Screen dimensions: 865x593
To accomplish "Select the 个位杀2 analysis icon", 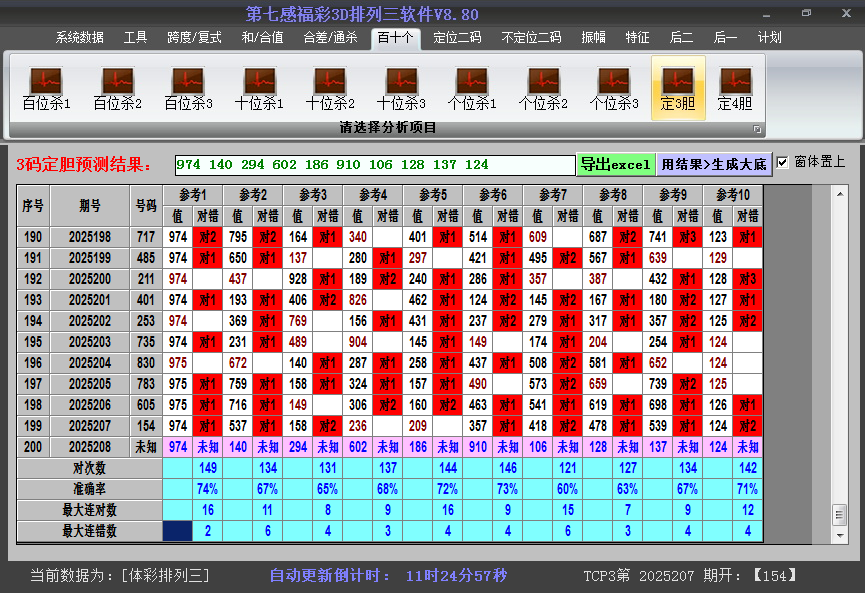I will 543,88.
